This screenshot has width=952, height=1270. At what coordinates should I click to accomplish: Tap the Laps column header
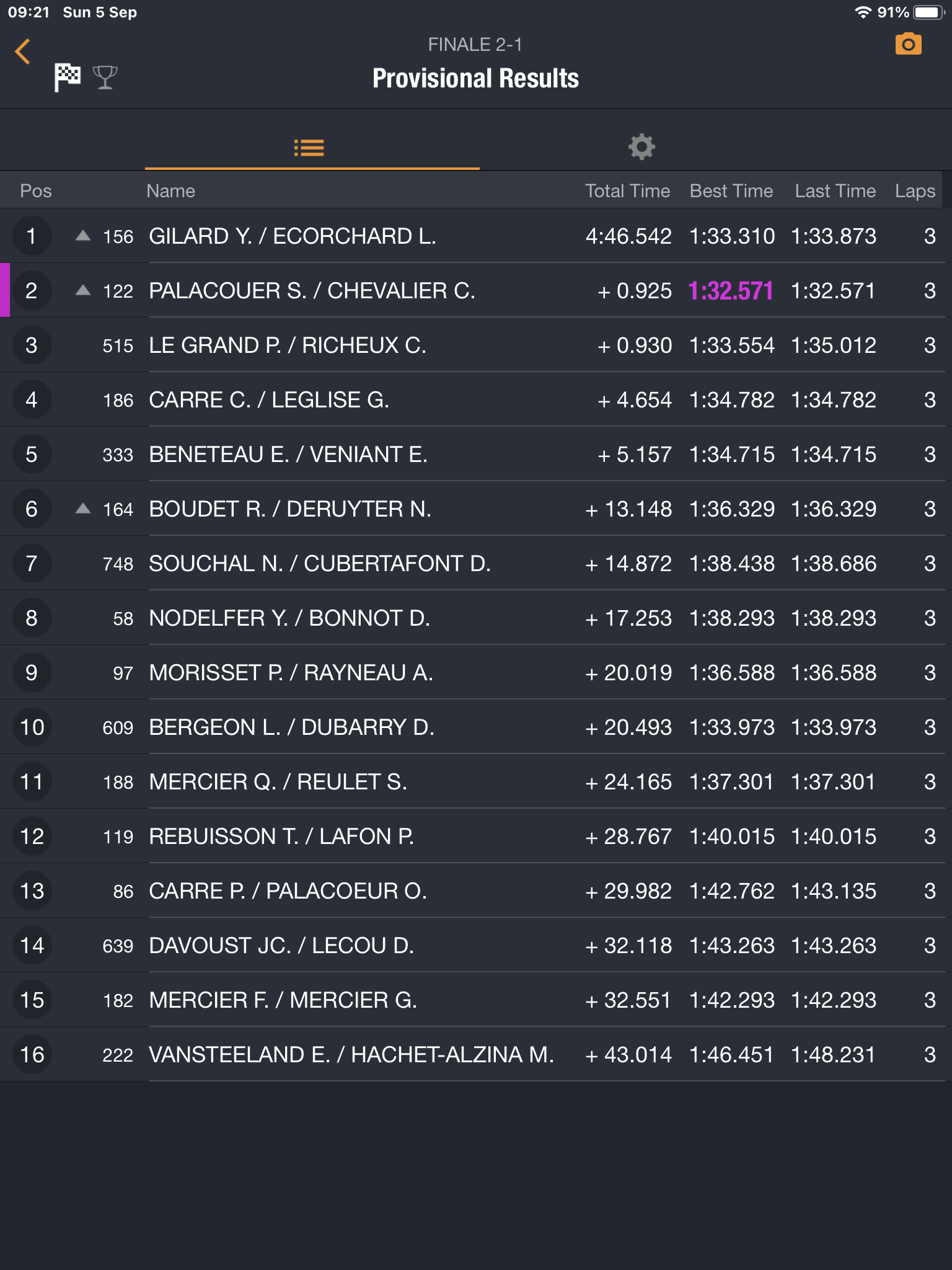pos(915,191)
